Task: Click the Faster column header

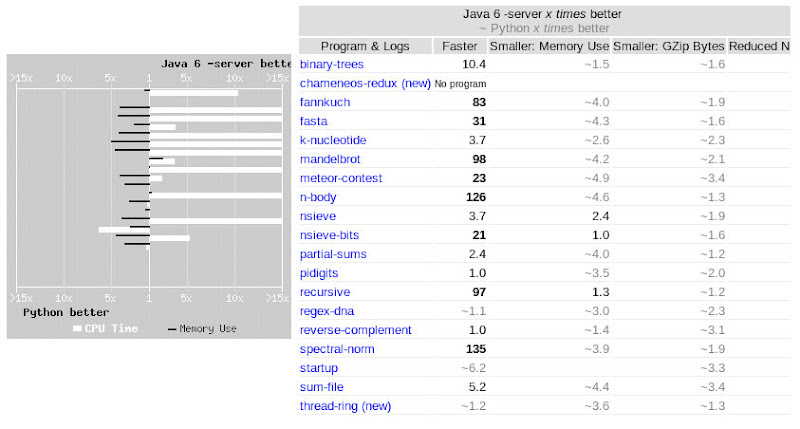Action: pos(460,46)
